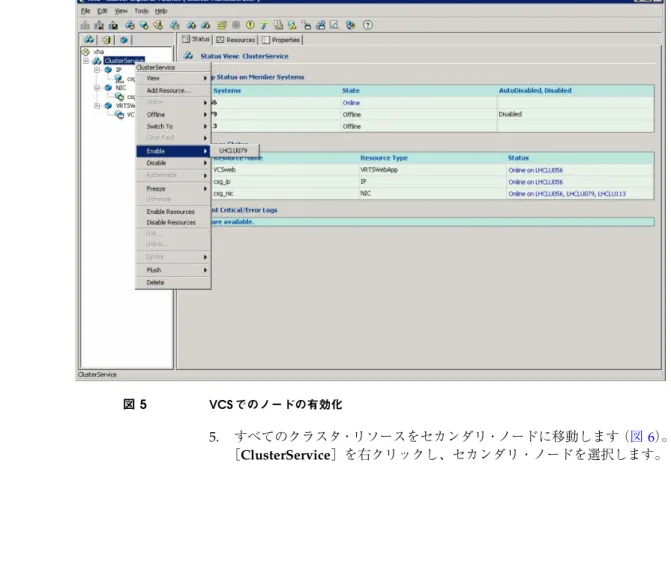Open the Flush submenu
Screen dimensions: 671x571
coord(173,270)
